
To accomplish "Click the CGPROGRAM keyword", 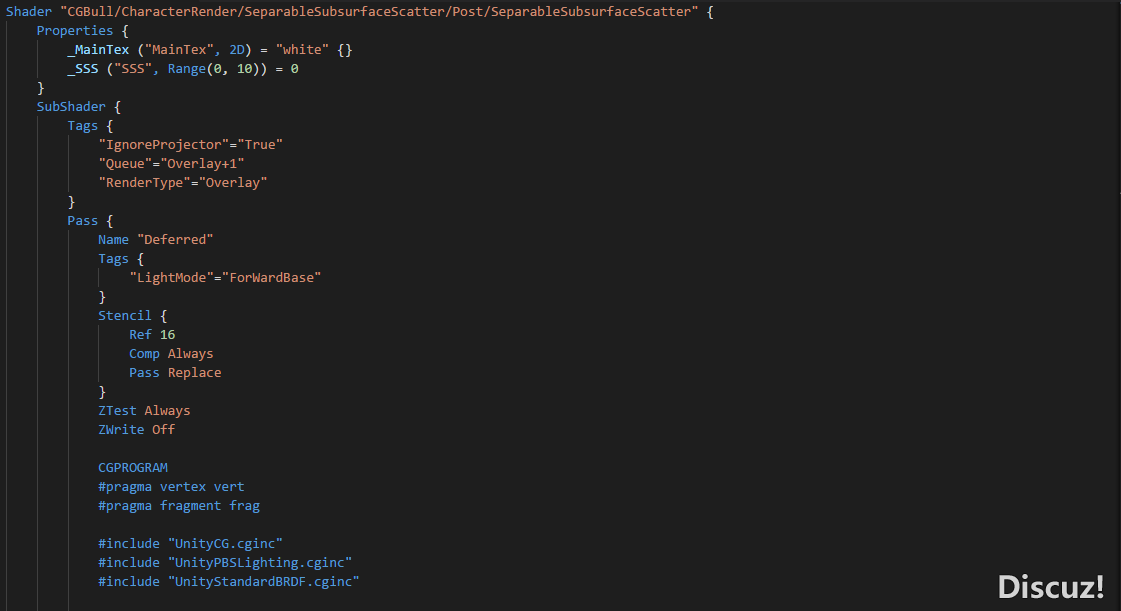I will coord(132,467).
